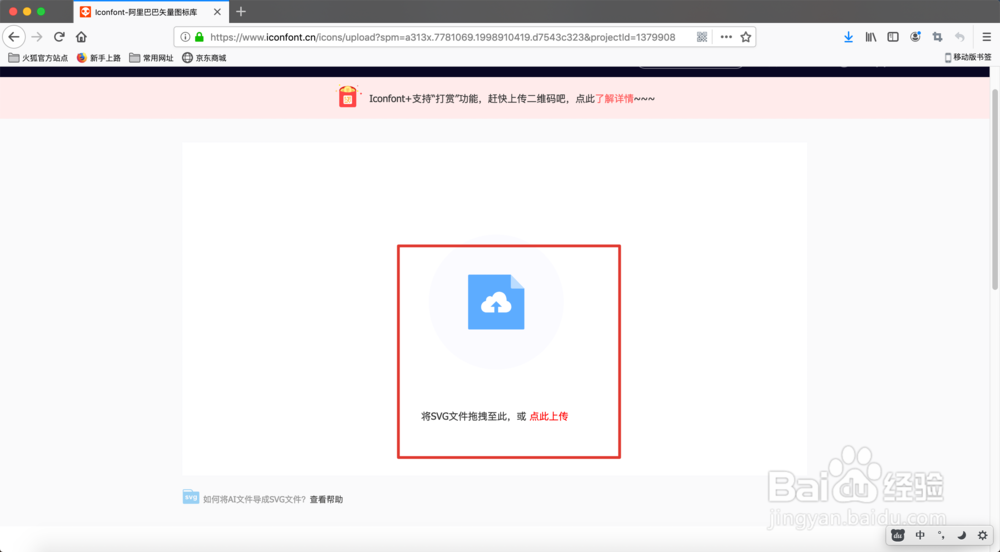This screenshot has width=1000, height=552.
Task: Open the library bookshelf icon
Action: click(x=871, y=37)
